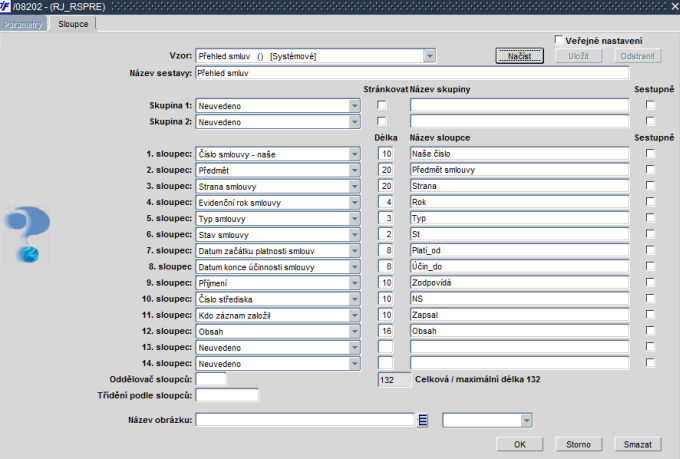Confirm with the OK button
This screenshot has width=680, height=459.
coord(520,444)
